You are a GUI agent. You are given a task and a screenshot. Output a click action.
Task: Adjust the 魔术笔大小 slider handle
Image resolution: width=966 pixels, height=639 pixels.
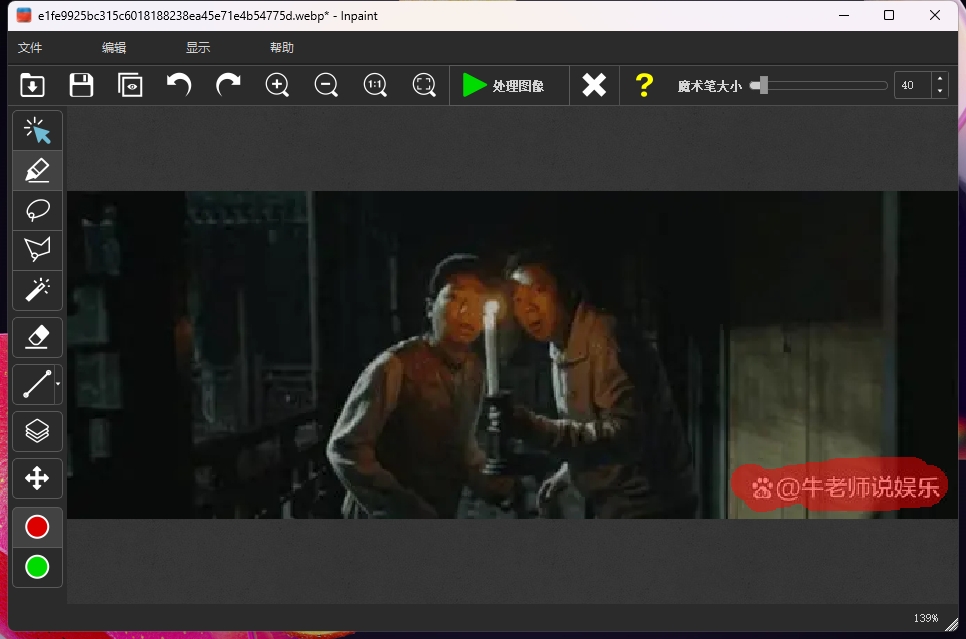click(x=763, y=85)
